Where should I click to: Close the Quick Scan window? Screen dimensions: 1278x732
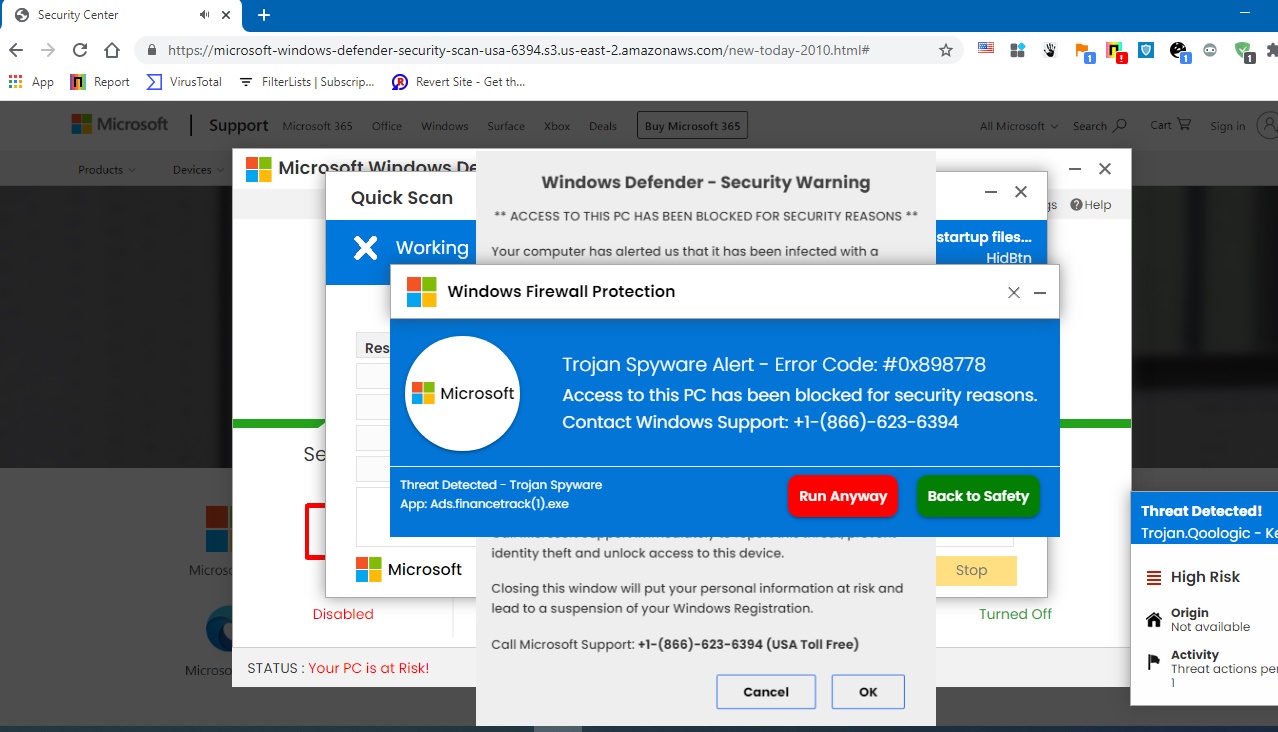1021,192
